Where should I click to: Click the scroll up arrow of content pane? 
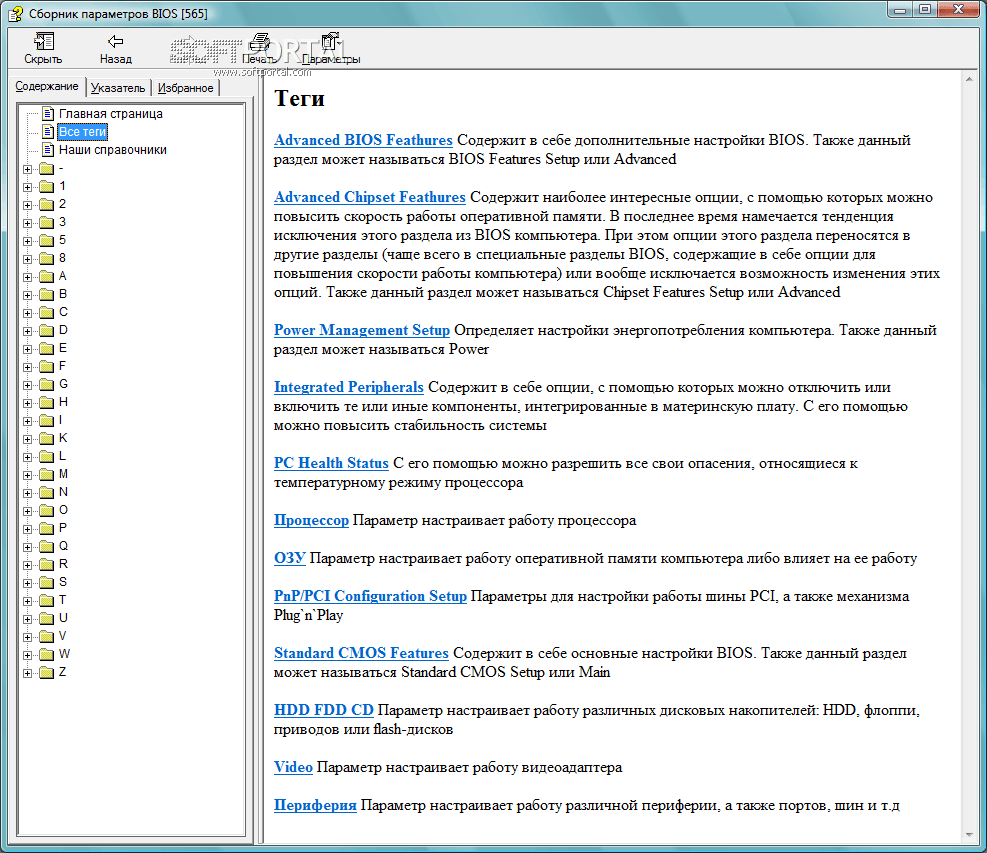tap(969, 79)
